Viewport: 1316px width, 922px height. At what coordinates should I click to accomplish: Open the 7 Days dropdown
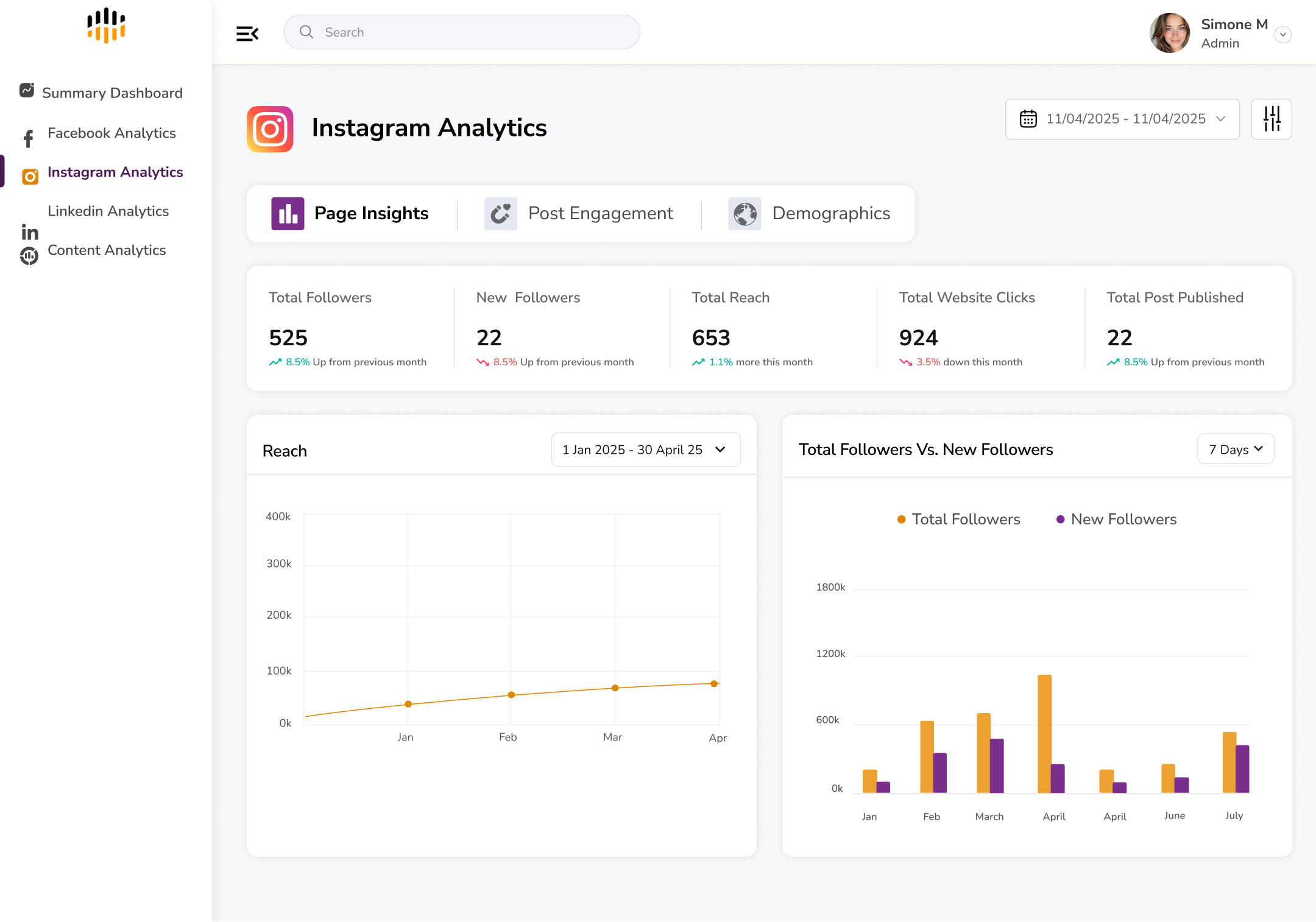pos(1236,449)
